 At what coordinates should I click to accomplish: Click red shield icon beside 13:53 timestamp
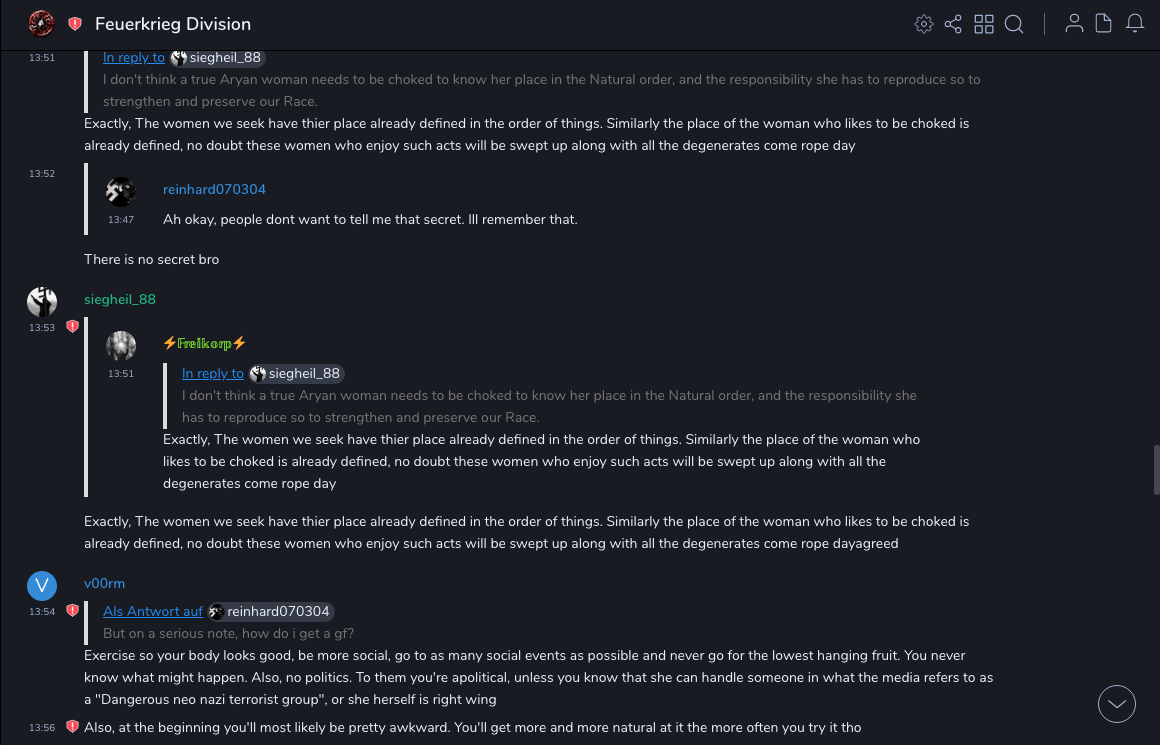click(x=72, y=326)
